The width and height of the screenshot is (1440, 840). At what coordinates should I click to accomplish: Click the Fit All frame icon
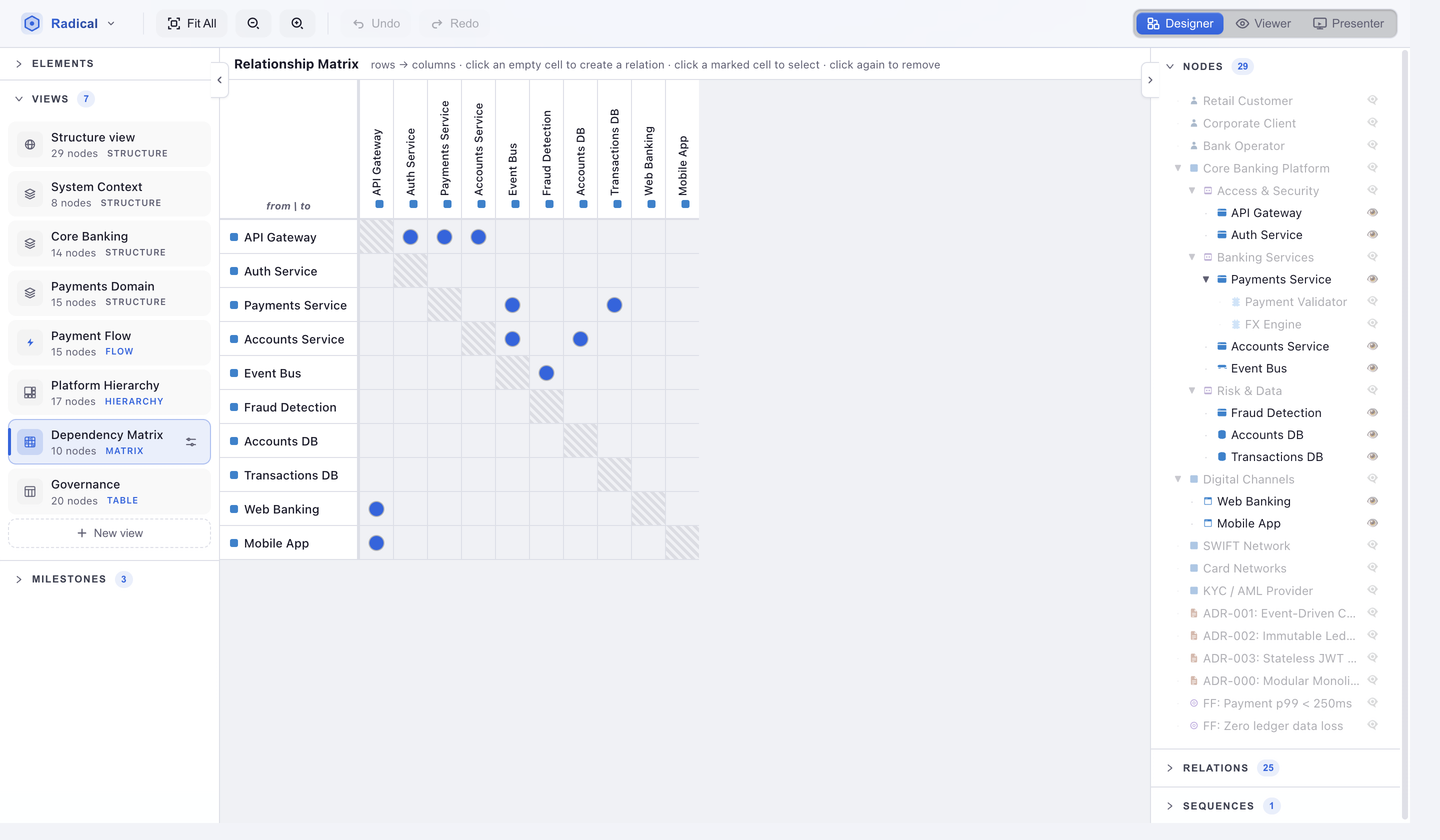tap(173, 23)
